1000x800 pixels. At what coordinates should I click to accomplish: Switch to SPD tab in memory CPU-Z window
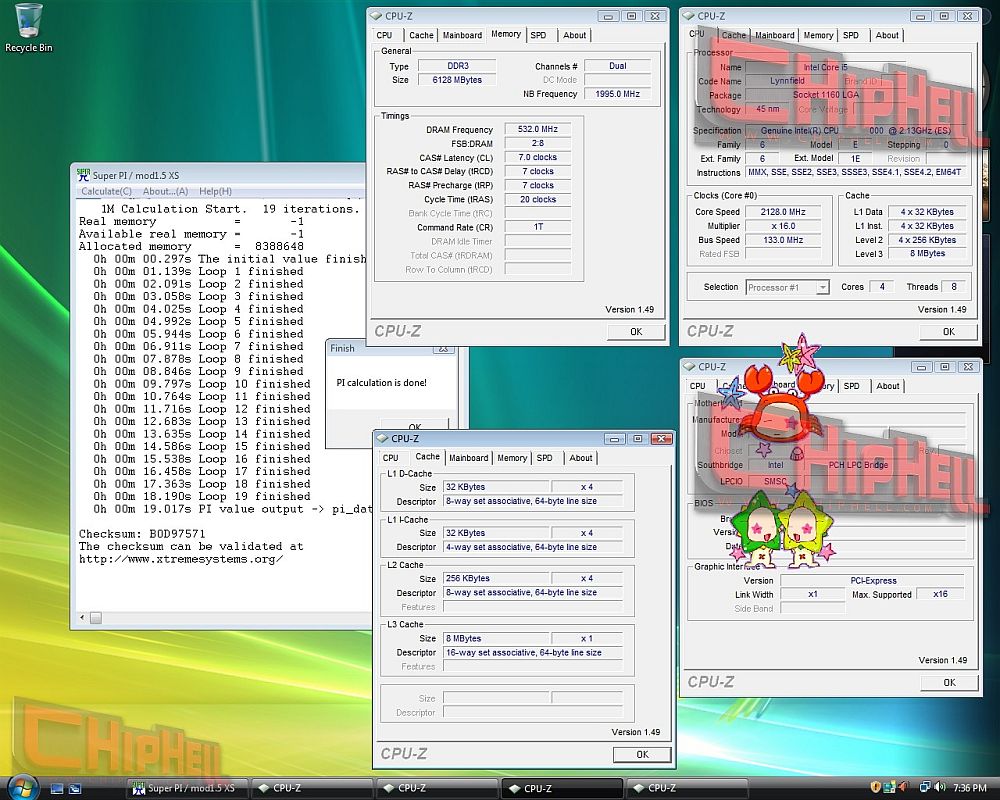pyautogui.click(x=538, y=35)
